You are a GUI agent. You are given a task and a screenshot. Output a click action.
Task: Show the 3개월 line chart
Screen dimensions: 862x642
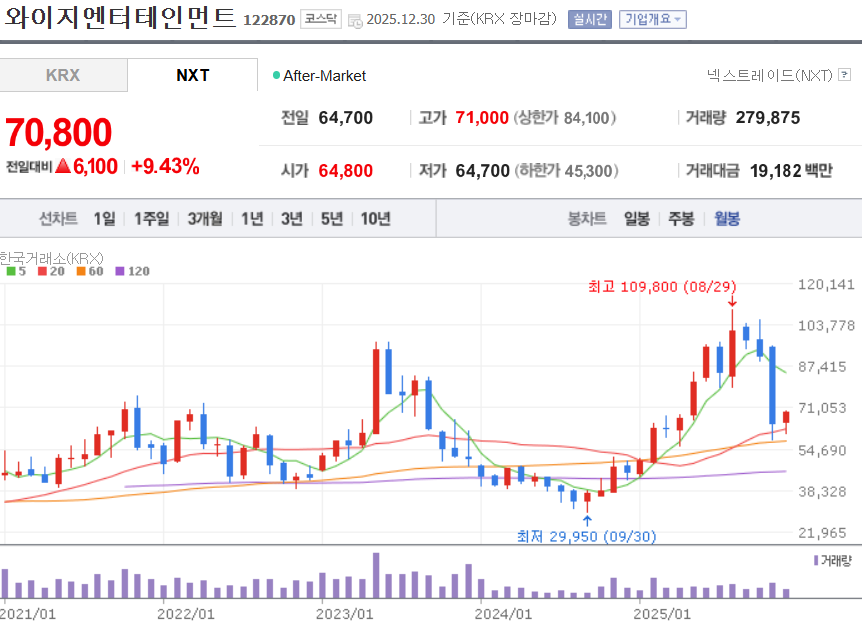coord(205,219)
